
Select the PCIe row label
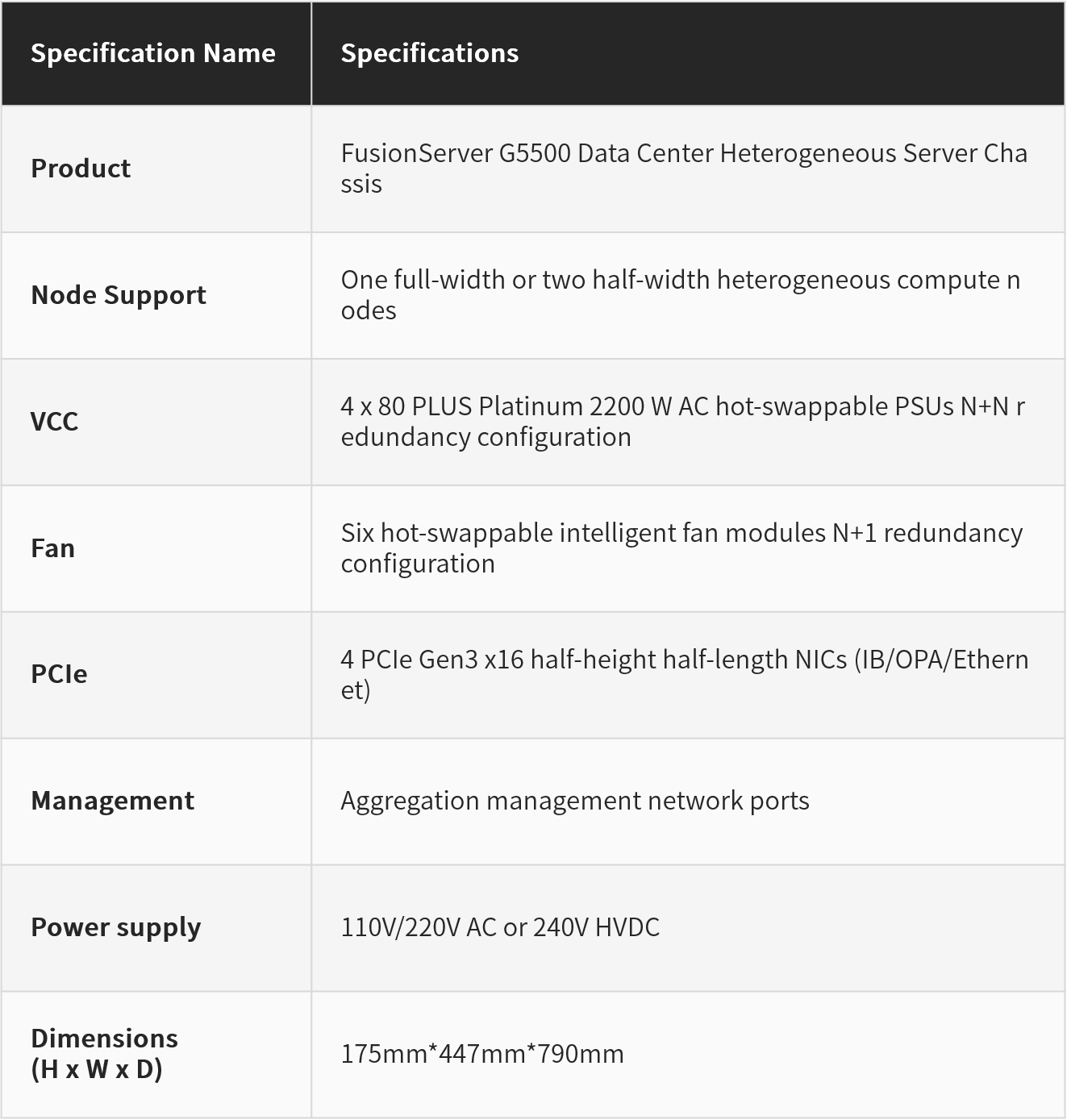59,674
